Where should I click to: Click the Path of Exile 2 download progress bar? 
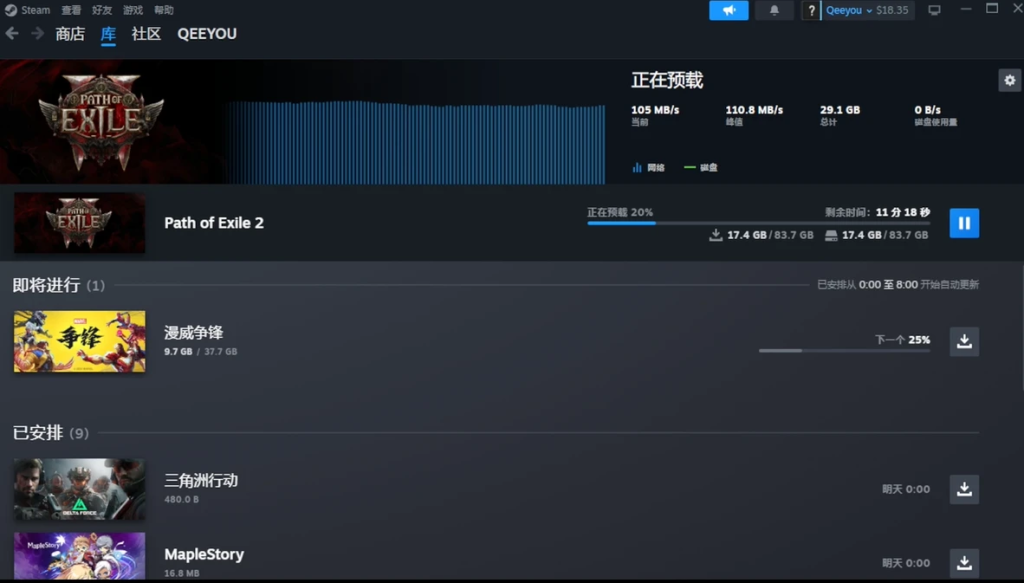(x=759, y=223)
